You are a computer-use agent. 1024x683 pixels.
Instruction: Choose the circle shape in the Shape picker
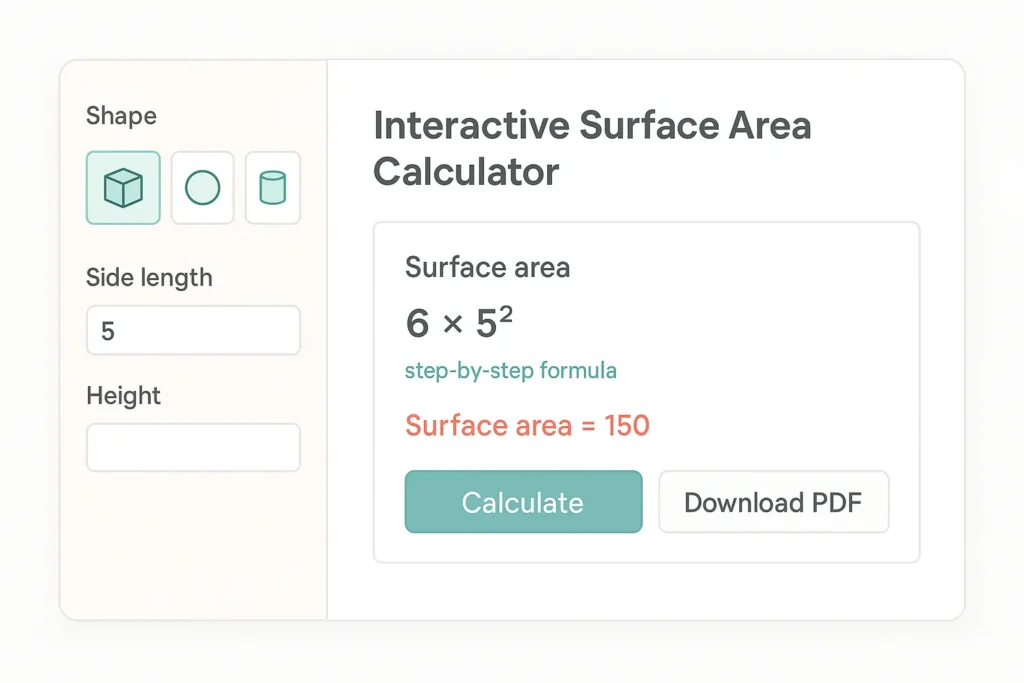click(202, 187)
